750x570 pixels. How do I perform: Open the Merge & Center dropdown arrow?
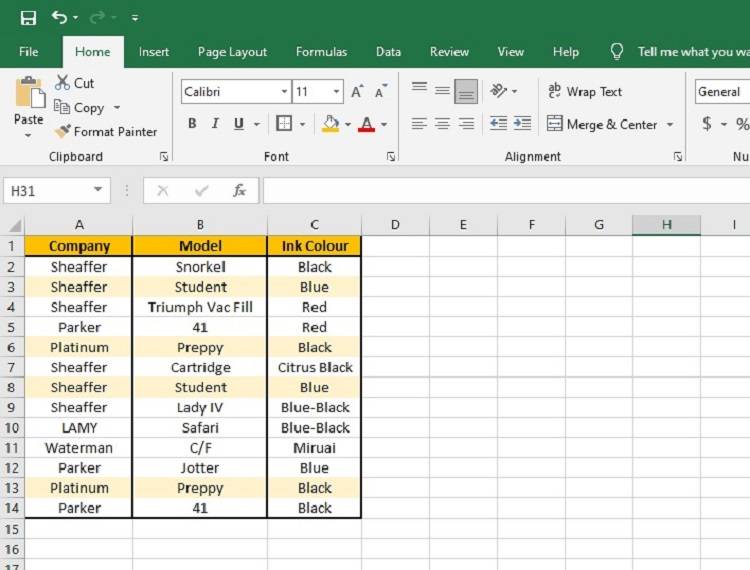(670, 124)
